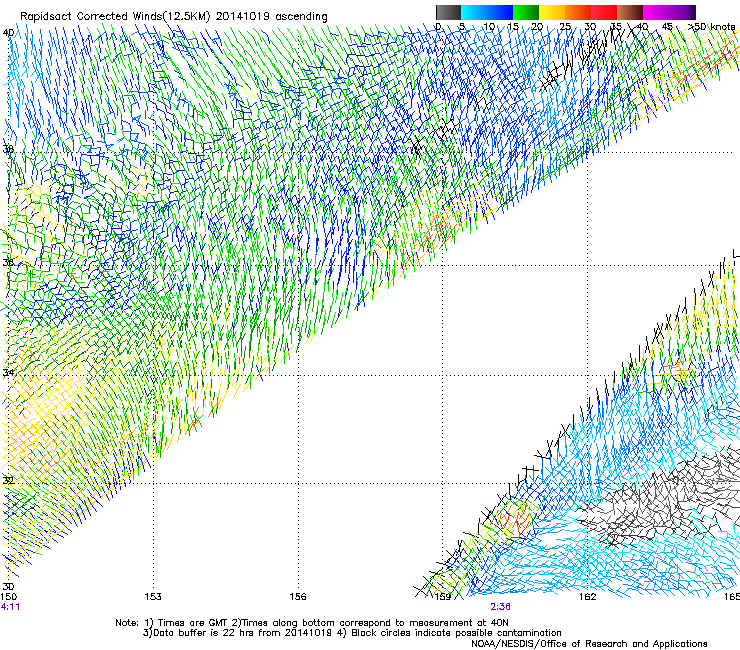Click the brown 35-40 knots legend segment
The height and width of the screenshot is (650, 740).
630,12
